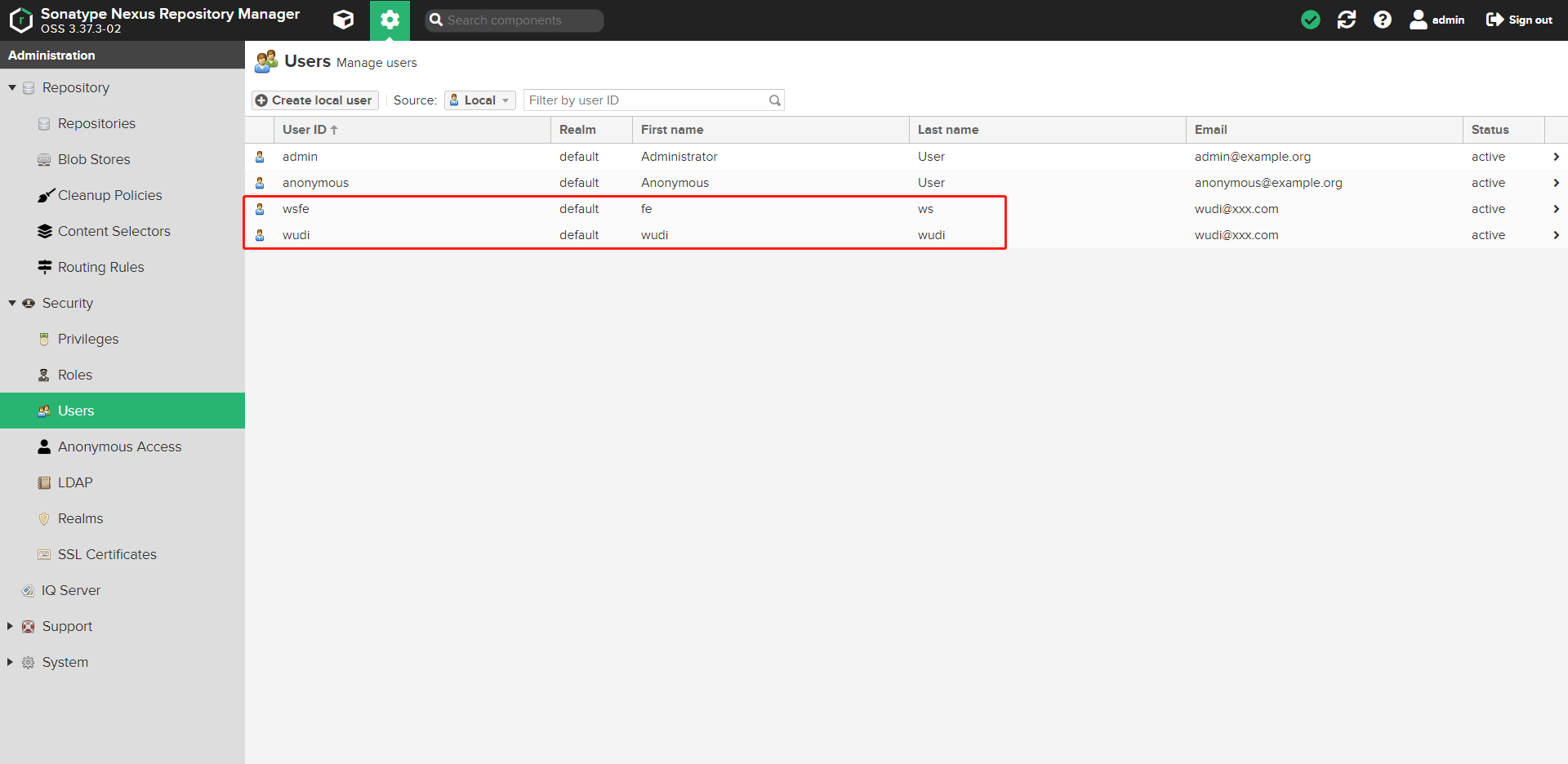Click the Filter by user ID field

[645, 100]
